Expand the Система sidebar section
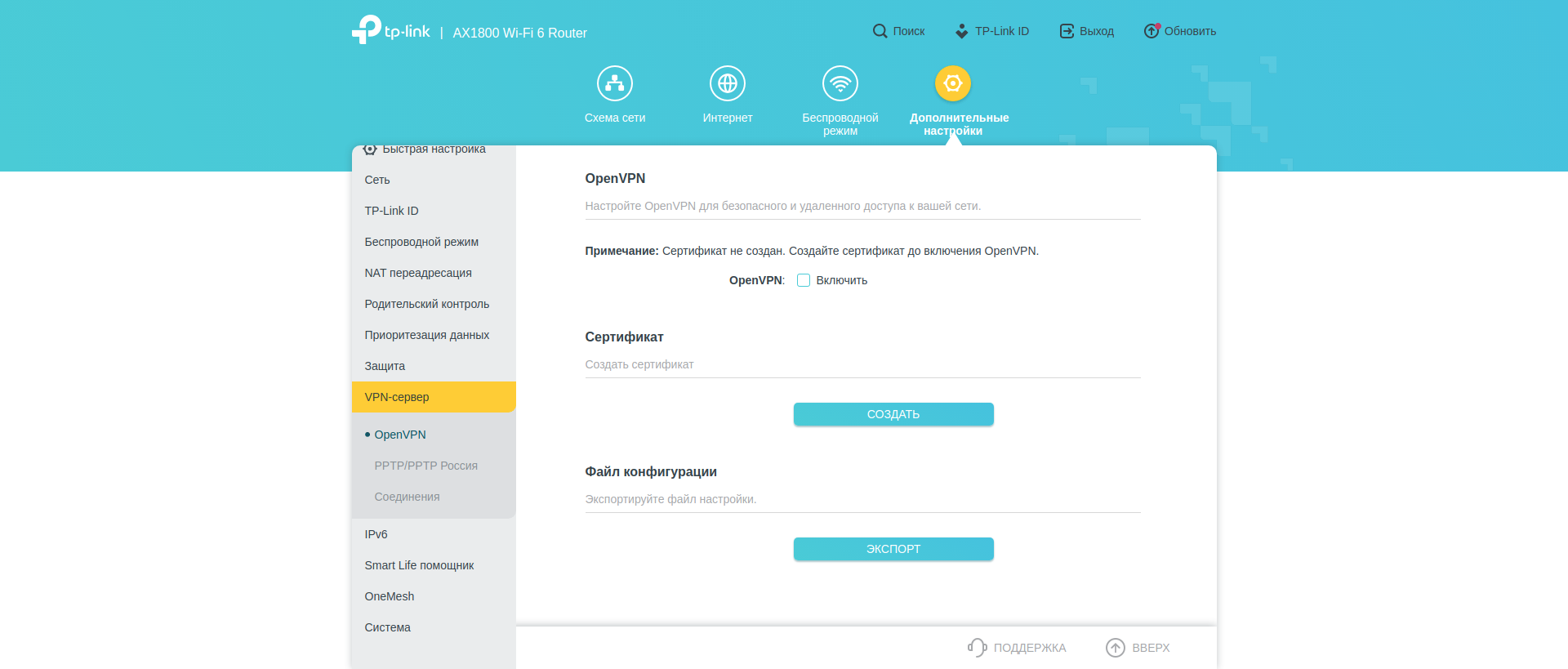The image size is (1568, 669). point(387,627)
